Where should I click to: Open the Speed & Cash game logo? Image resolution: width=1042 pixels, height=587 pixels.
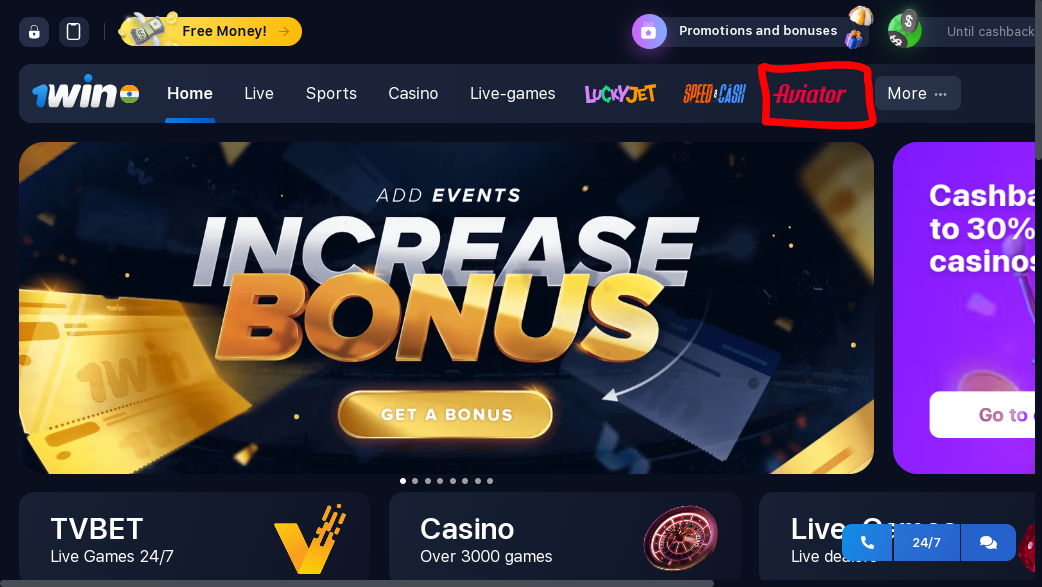point(714,94)
